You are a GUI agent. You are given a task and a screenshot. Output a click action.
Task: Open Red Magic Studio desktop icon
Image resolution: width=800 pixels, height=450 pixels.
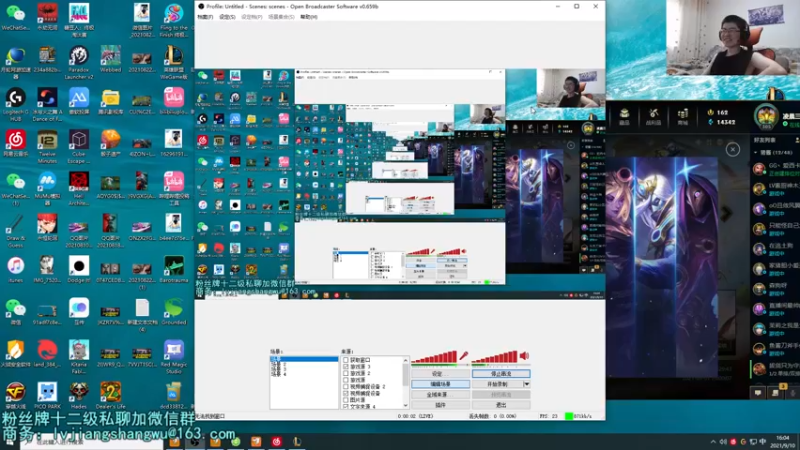coord(173,357)
